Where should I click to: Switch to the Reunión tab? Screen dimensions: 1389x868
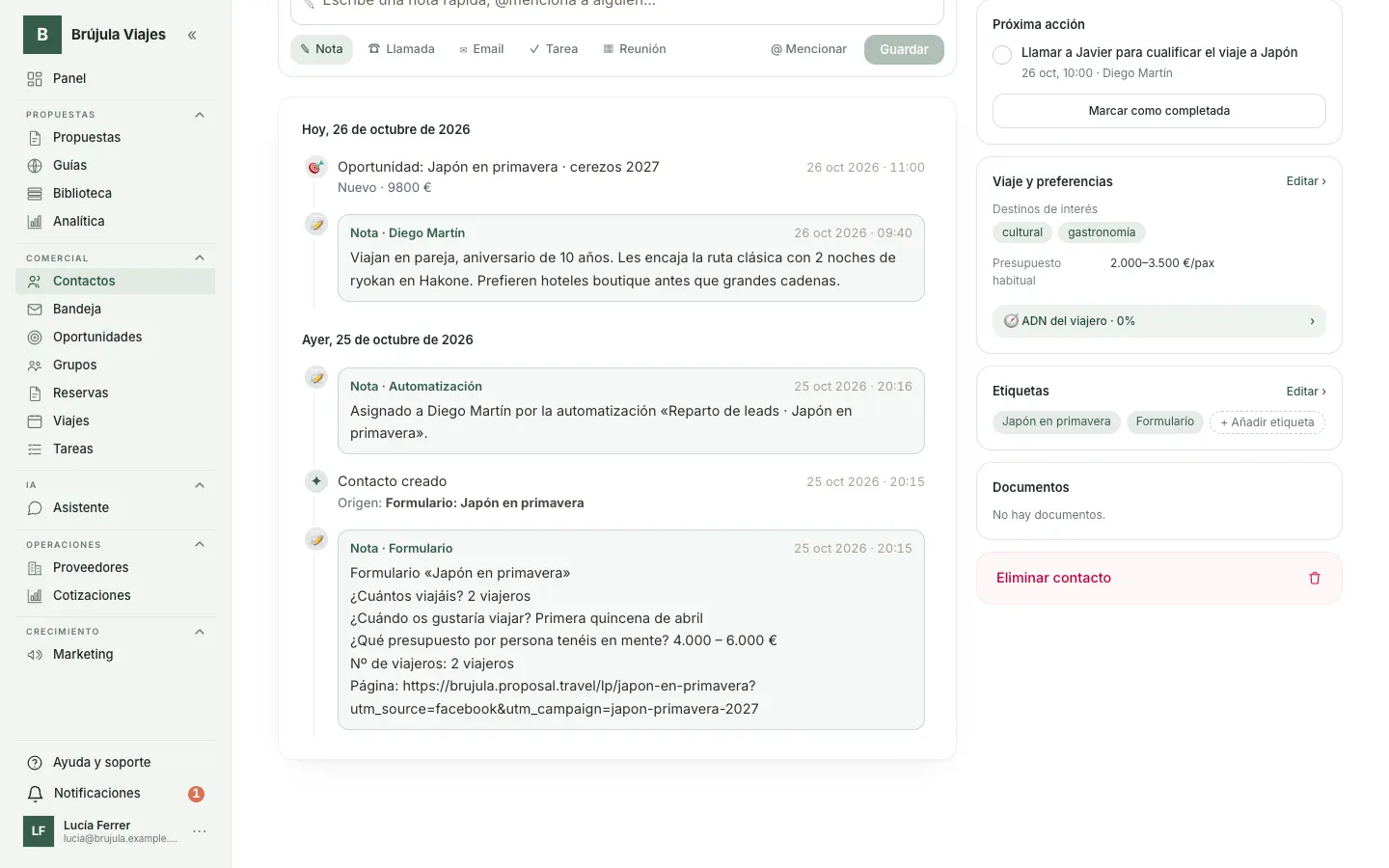point(635,49)
